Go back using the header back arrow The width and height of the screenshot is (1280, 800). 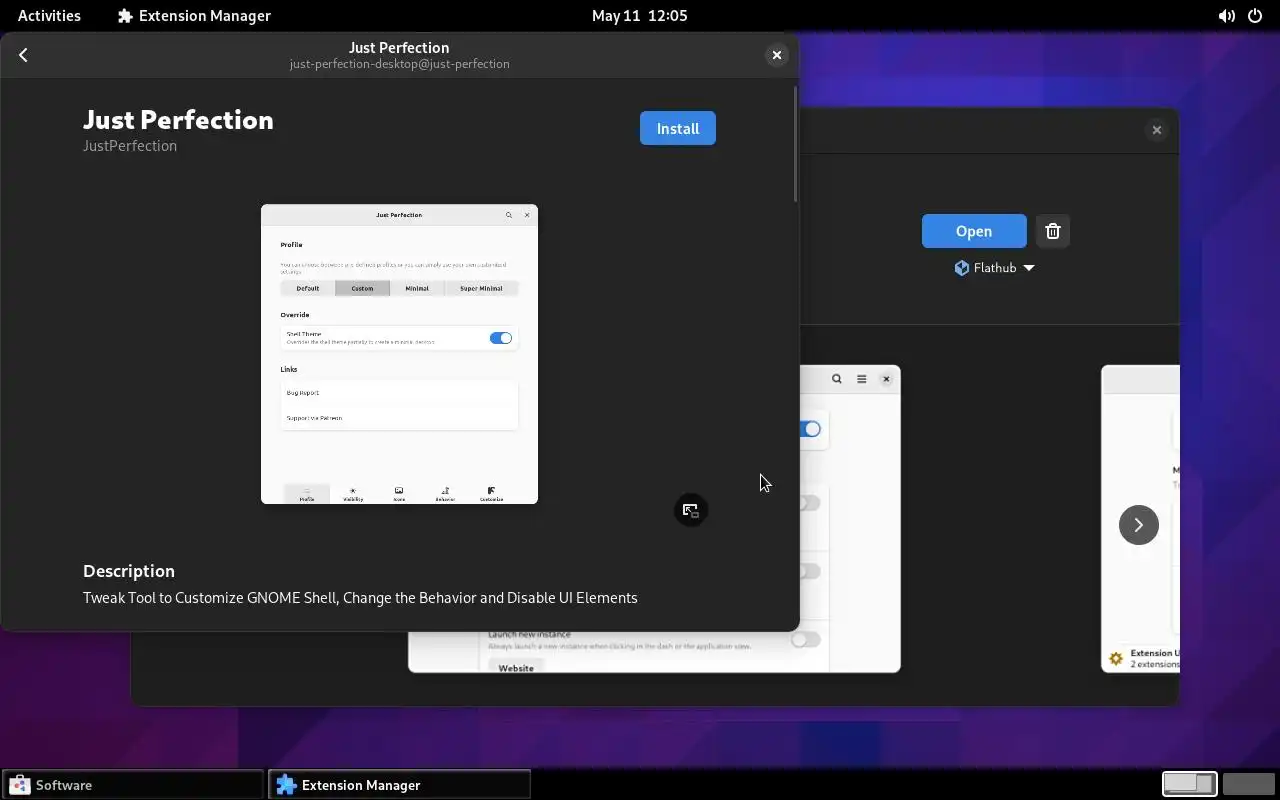(23, 55)
